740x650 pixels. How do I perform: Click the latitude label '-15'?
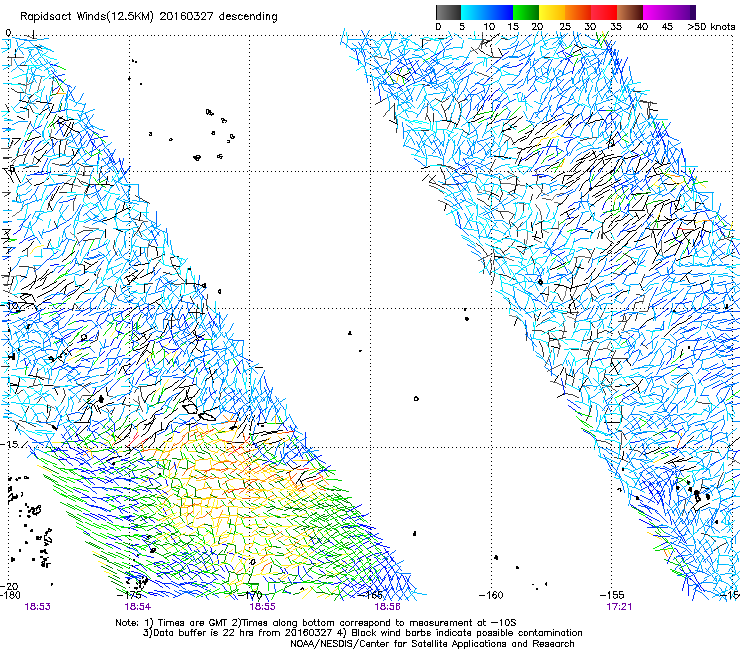point(10,444)
